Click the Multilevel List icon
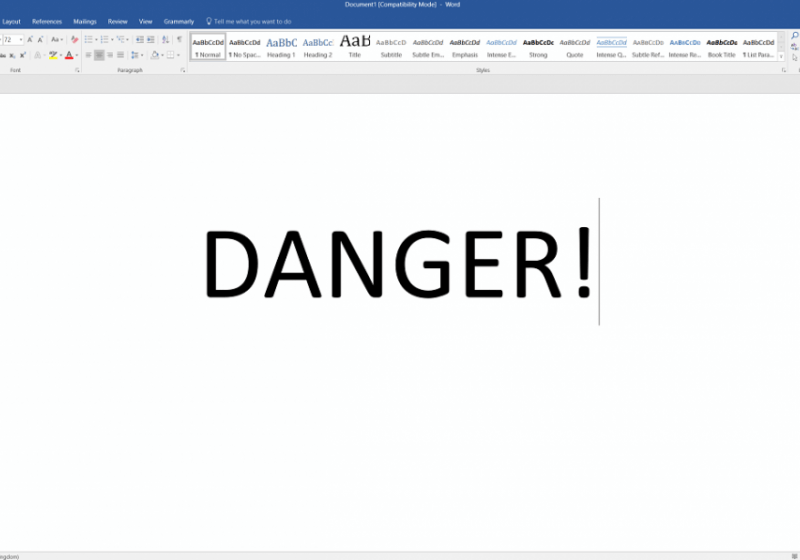 [121, 39]
